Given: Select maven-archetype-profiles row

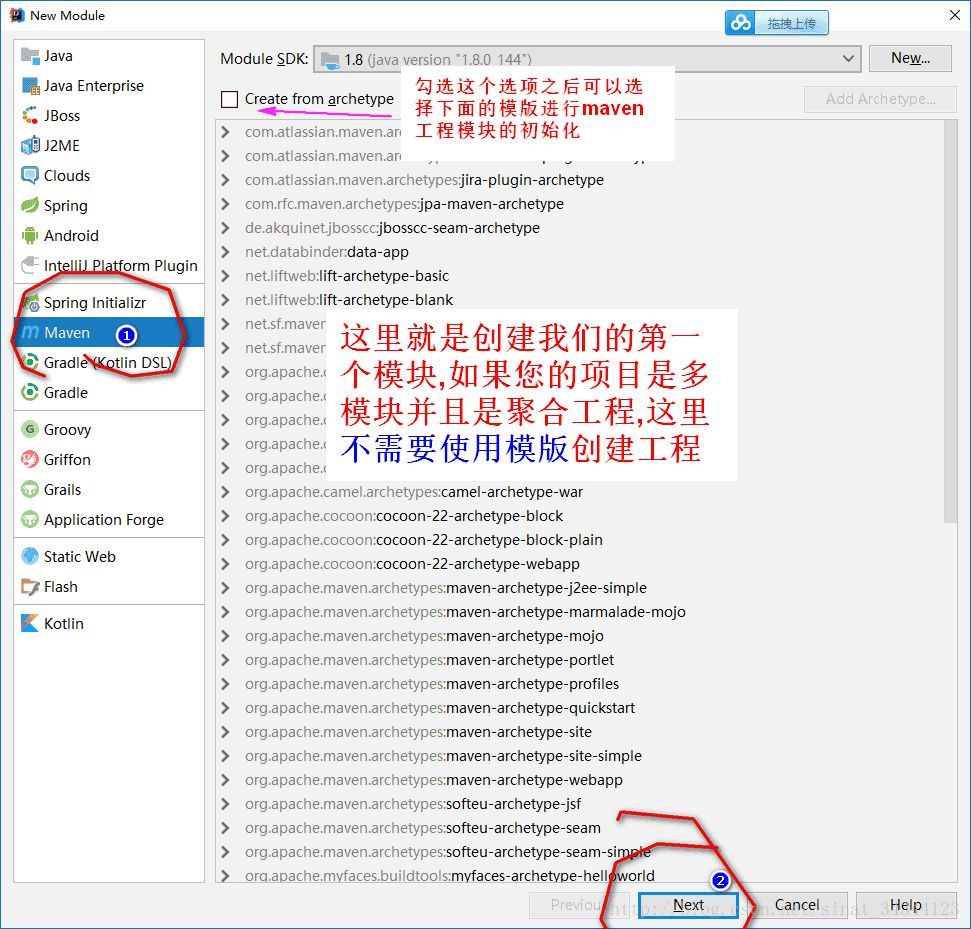Looking at the screenshot, I should (579, 684).
